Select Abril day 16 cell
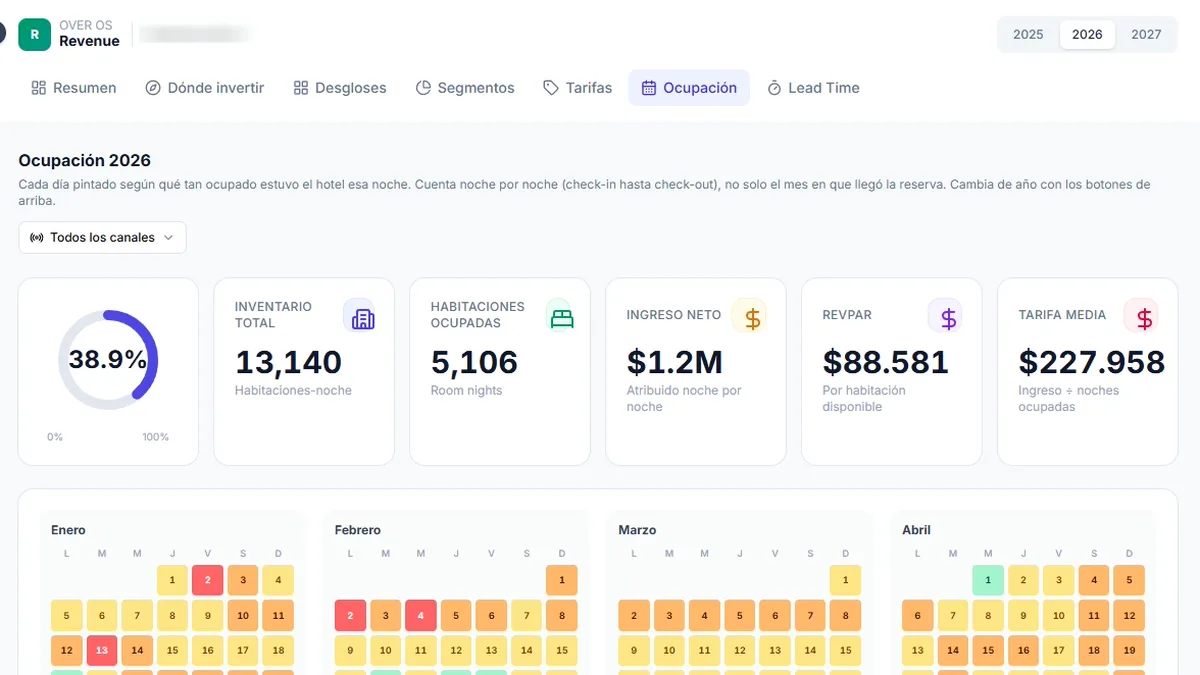Image resolution: width=1200 pixels, height=675 pixels. (x=1023, y=650)
